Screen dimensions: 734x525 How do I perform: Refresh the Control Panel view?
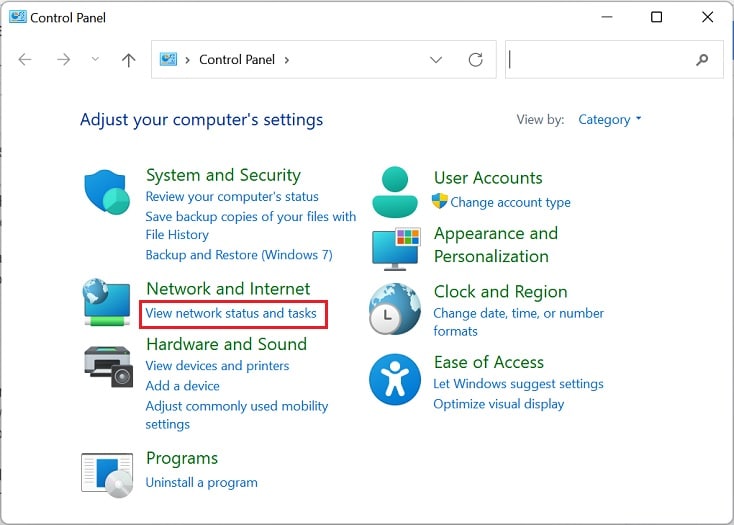tap(476, 59)
